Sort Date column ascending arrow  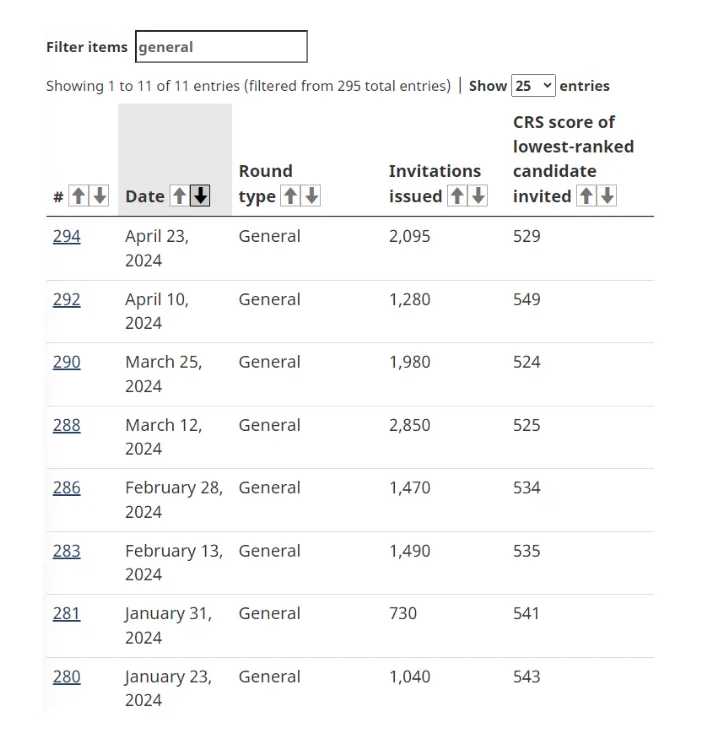(179, 196)
